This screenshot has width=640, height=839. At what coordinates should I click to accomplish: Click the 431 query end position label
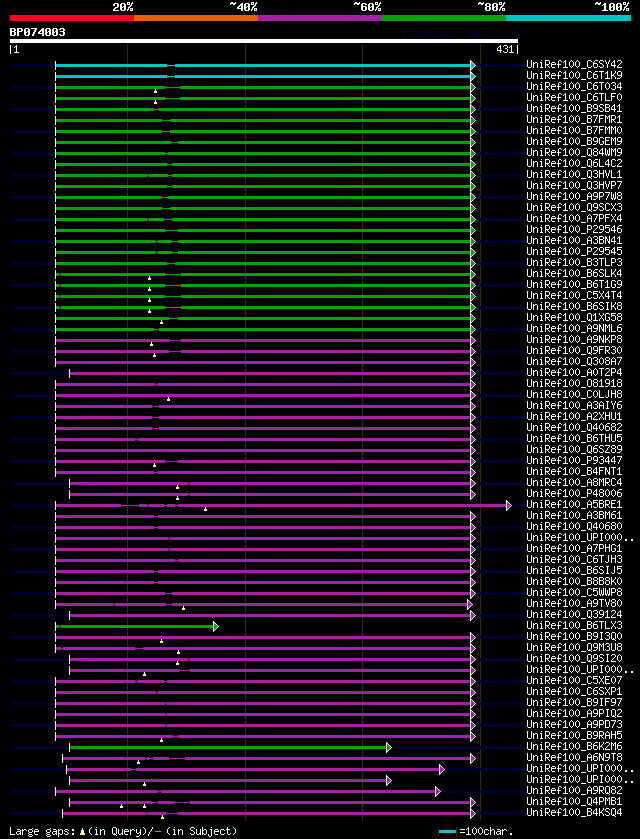[x=505, y=50]
